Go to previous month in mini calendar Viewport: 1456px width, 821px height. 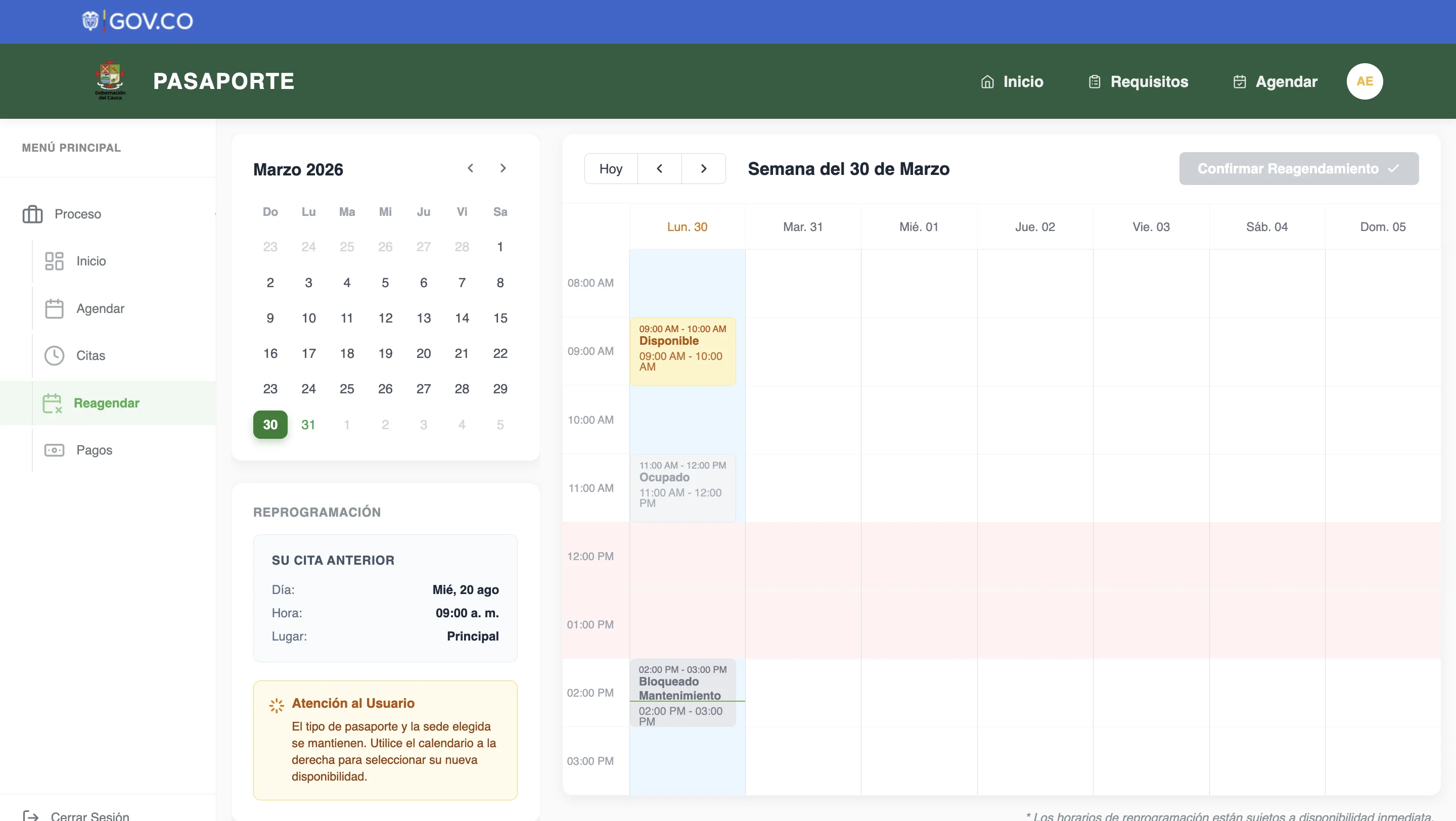(x=470, y=168)
